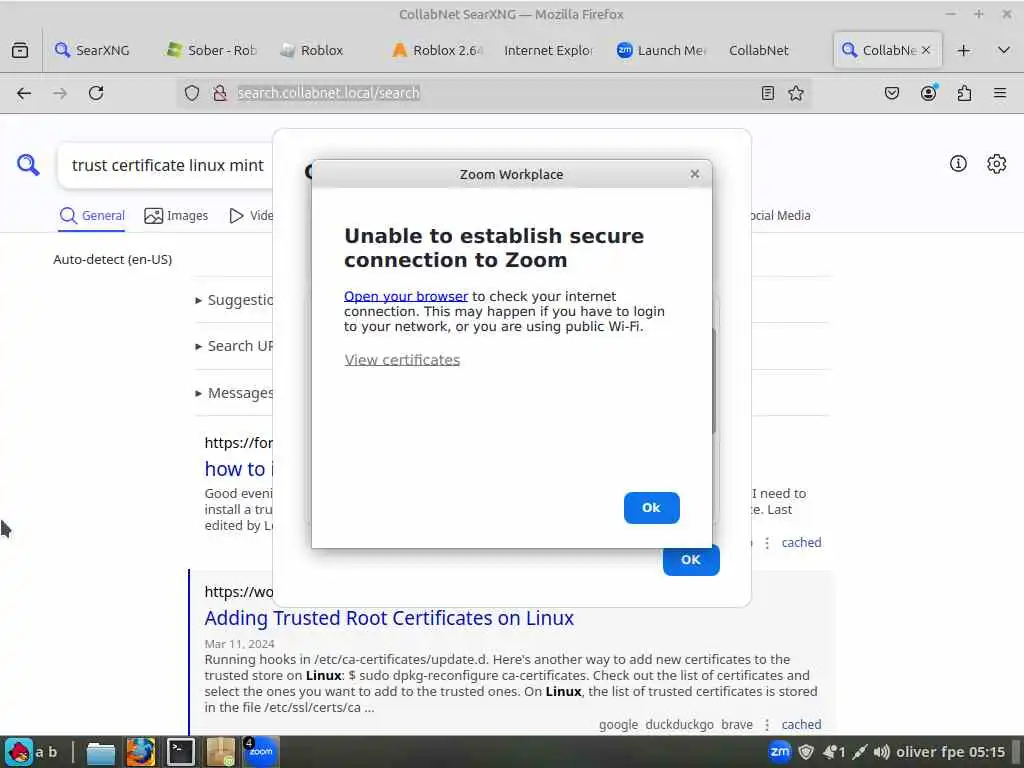The image size is (1024, 768).
Task: Open the options dots next to second cached link
Action: click(x=767, y=725)
